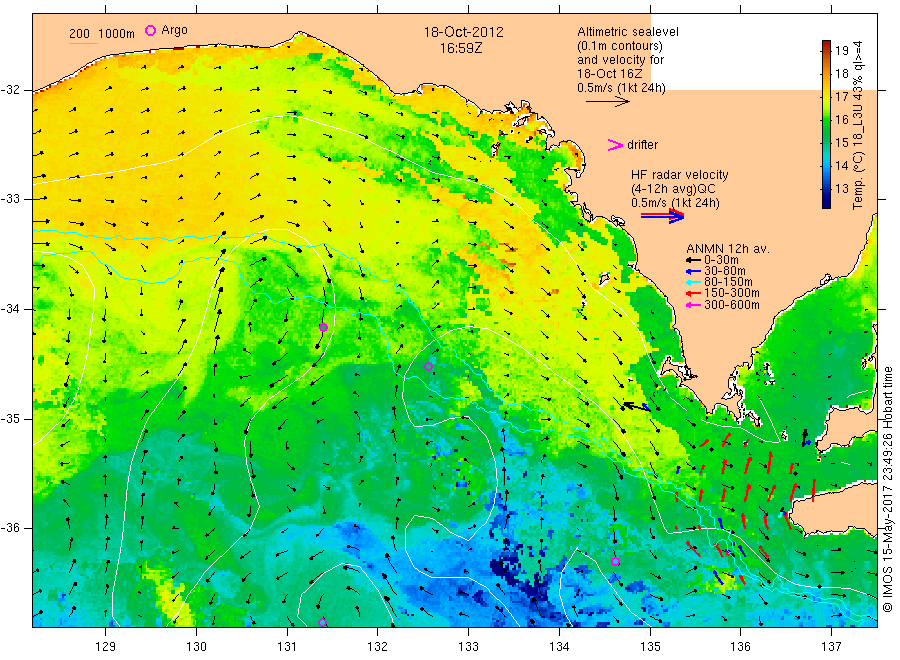900x660 pixels.
Task: Click the magenta 300-600m legend arrow
Action: (693, 305)
